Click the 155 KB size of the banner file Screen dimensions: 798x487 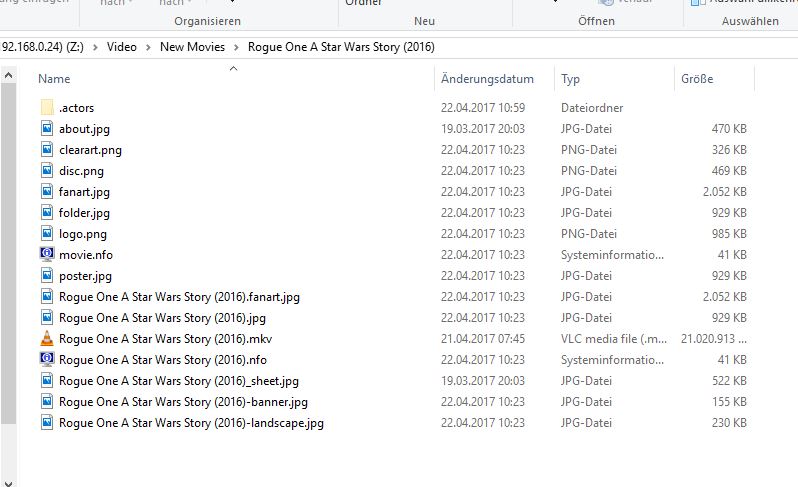point(729,402)
